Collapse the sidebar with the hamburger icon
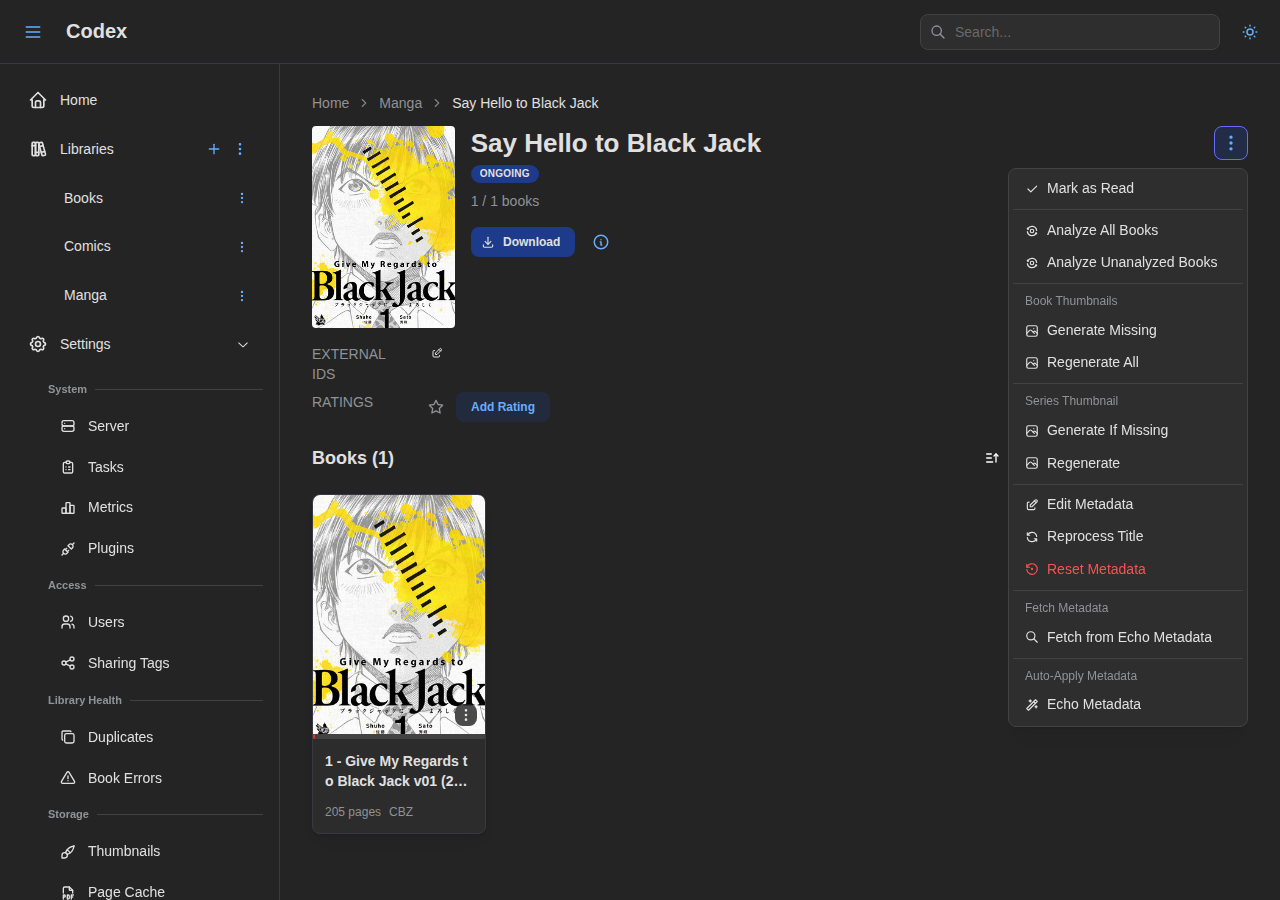The width and height of the screenshot is (1280, 900). point(33,32)
